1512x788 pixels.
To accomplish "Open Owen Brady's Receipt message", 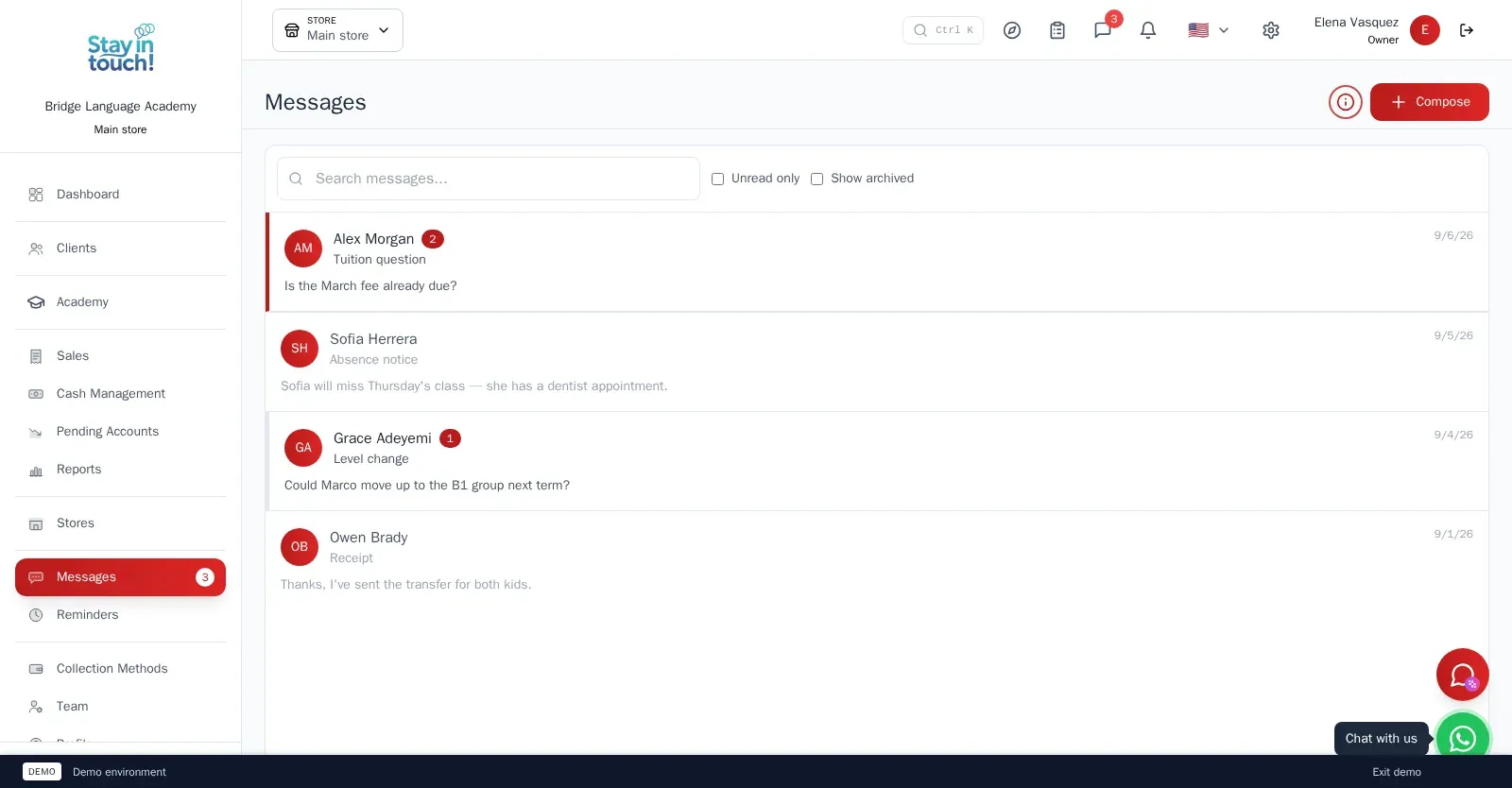I will click(x=877, y=560).
